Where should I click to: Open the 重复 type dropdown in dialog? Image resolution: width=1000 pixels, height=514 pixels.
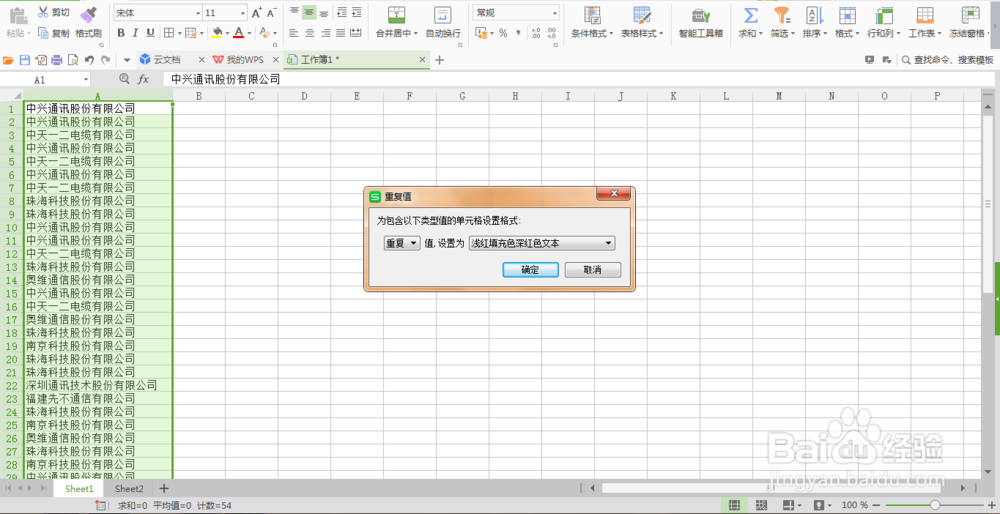click(401, 243)
